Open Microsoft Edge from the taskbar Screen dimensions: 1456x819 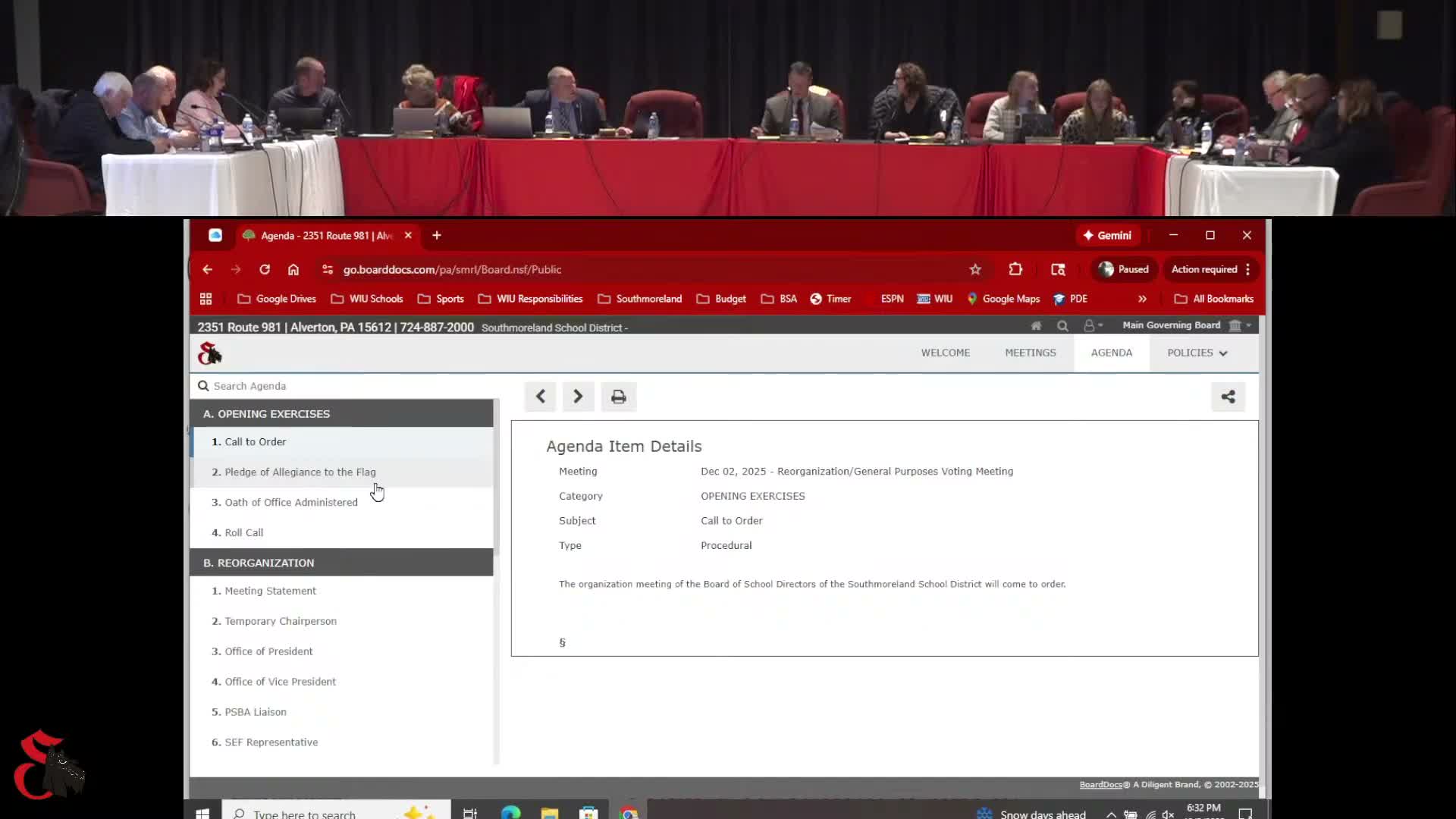(x=510, y=813)
